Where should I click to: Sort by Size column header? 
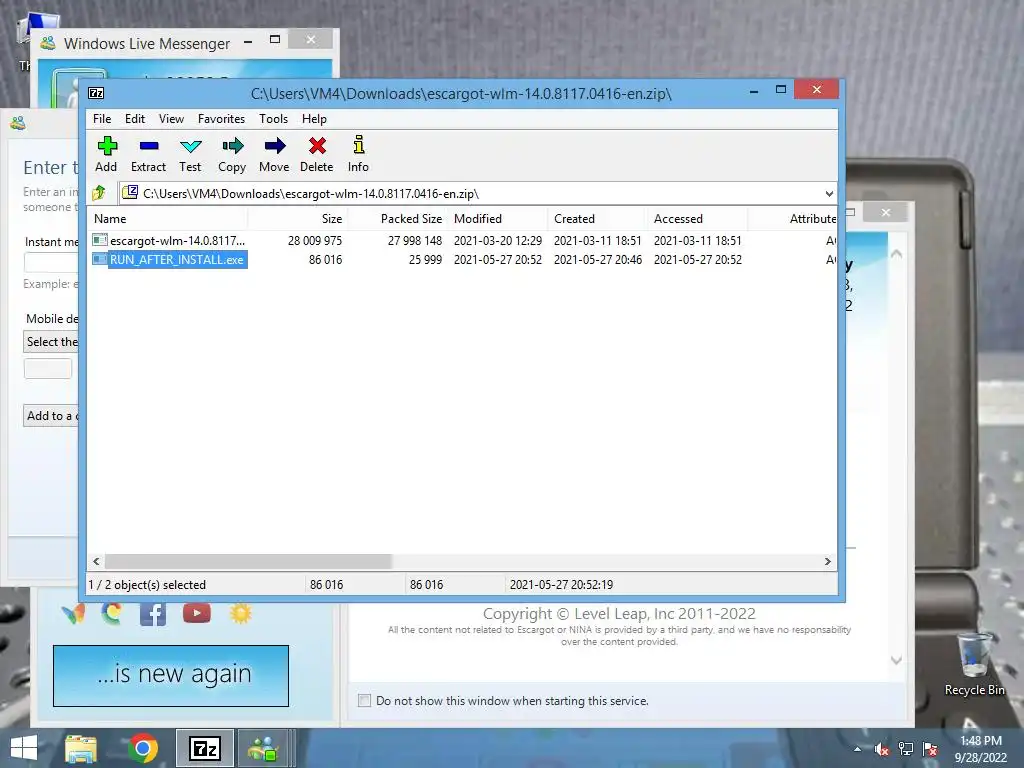(x=297, y=219)
